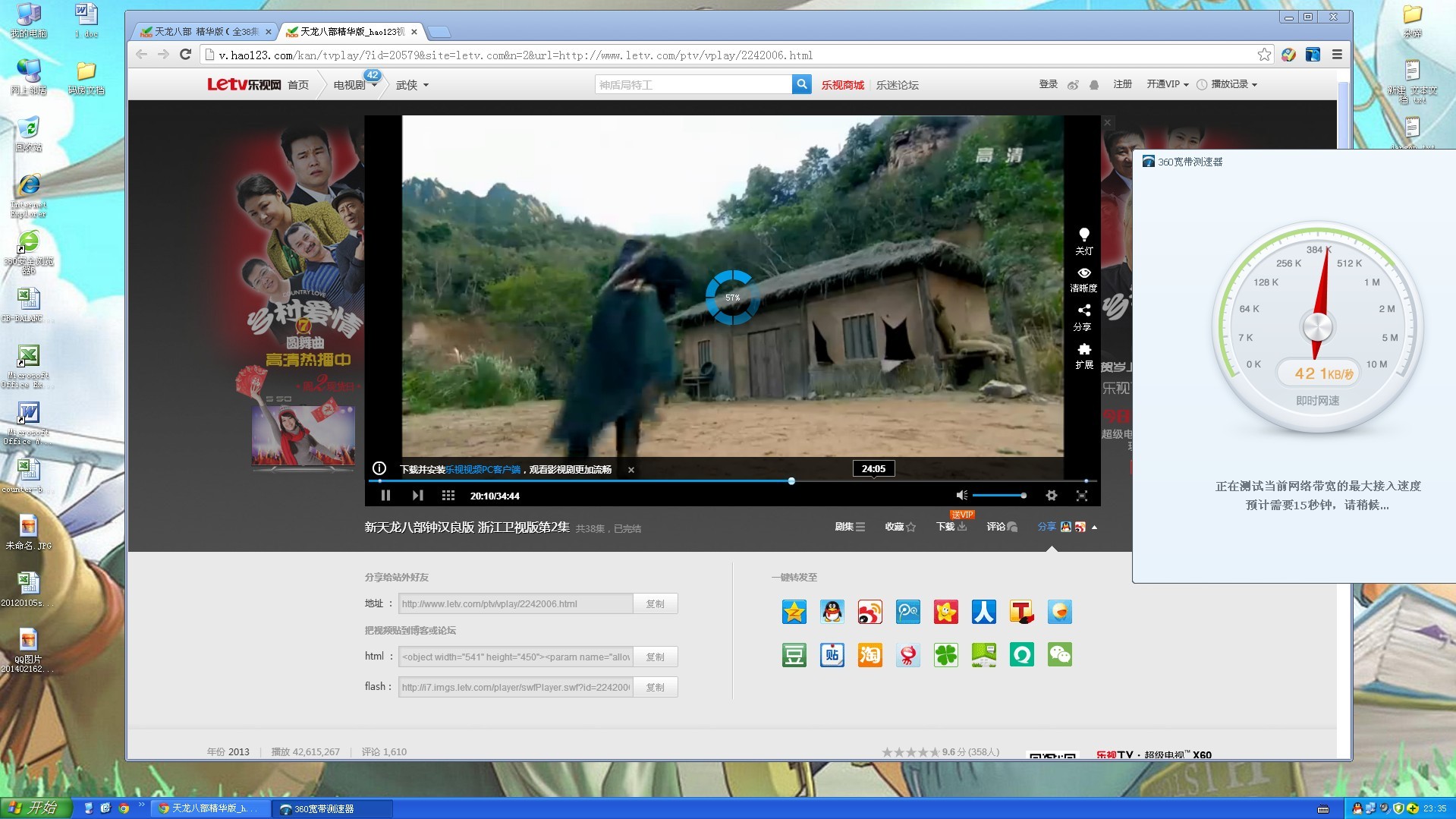Share to Baidu Tieba icon
The height and width of the screenshot is (819, 1456).
click(x=832, y=654)
